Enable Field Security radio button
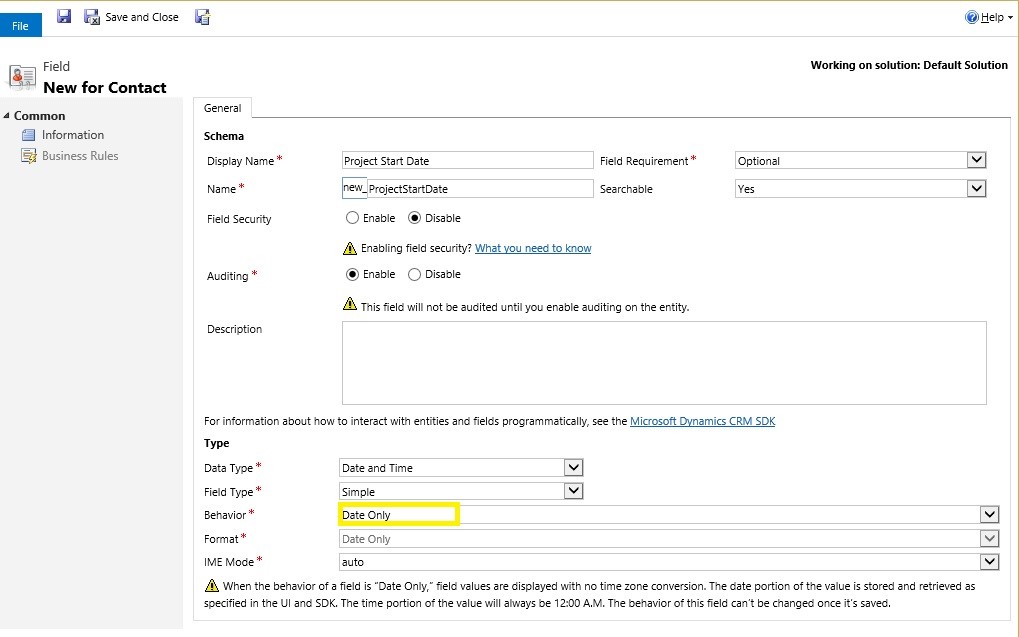This screenshot has width=1019, height=637. coord(352,218)
